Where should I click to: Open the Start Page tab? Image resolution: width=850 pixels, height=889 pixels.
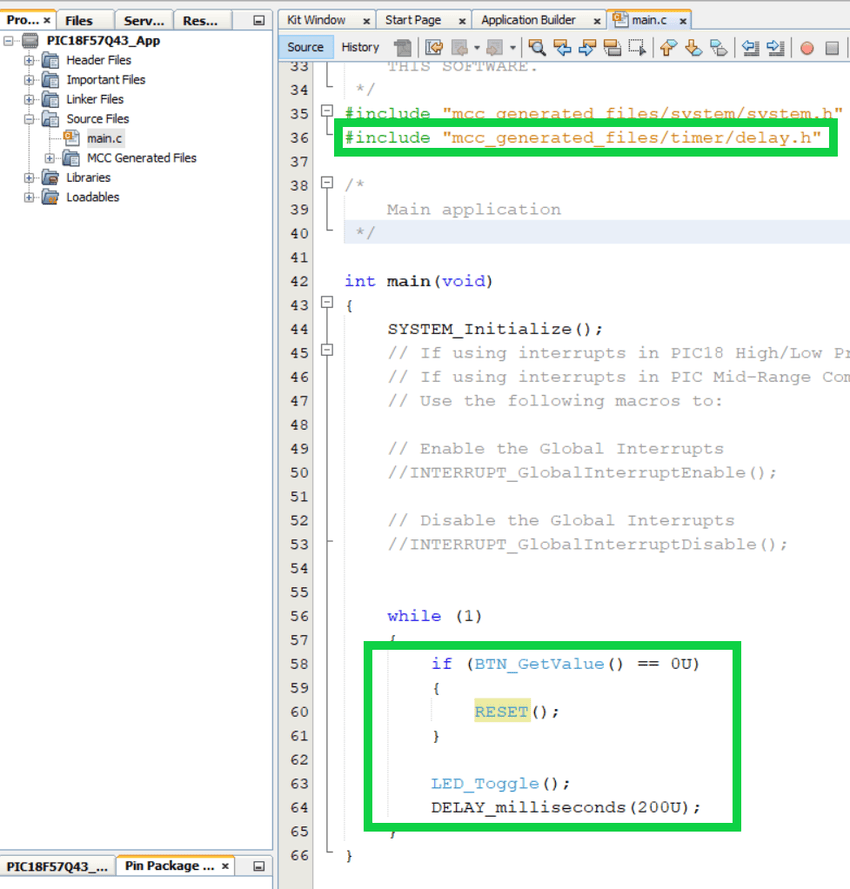point(413,20)
